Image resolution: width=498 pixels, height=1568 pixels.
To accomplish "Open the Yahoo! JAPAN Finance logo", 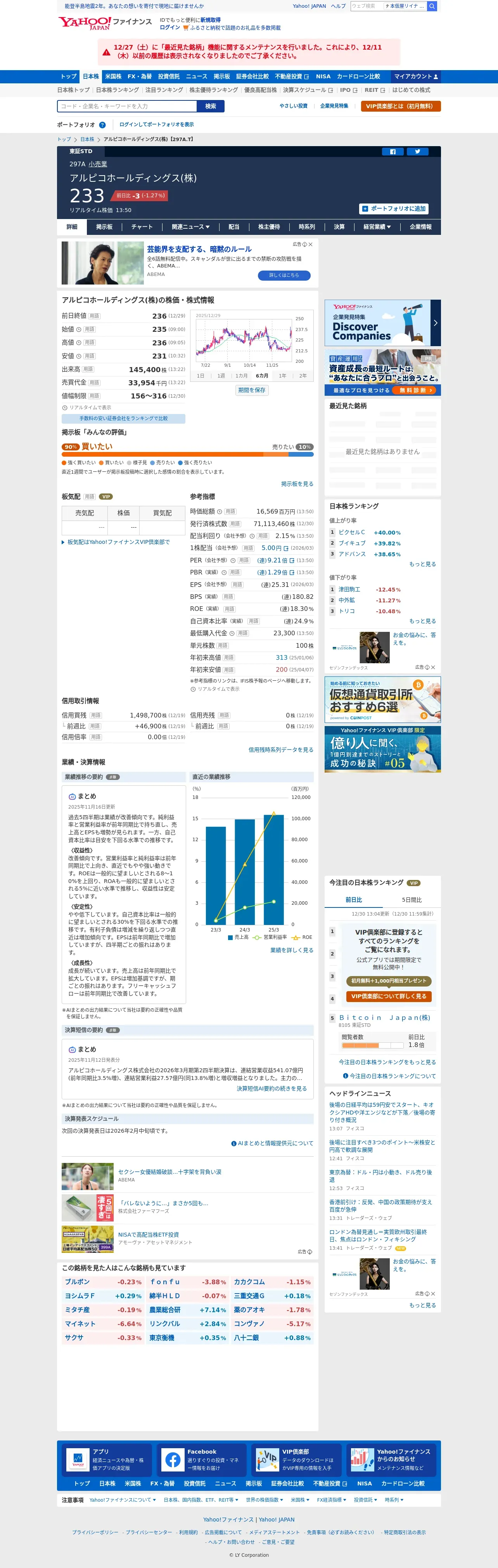I will [105, 24].
